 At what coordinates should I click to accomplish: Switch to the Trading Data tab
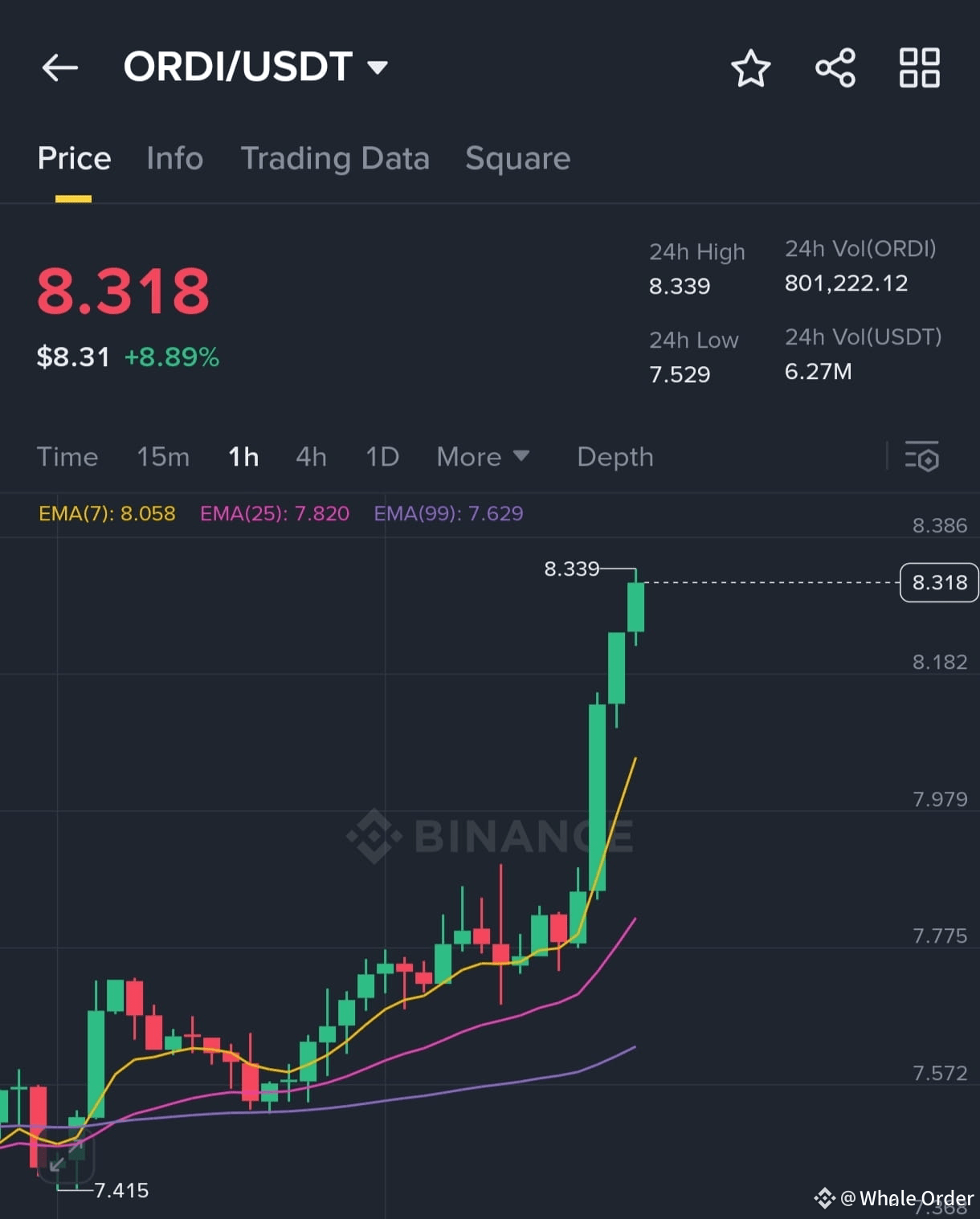click(336, 158)
